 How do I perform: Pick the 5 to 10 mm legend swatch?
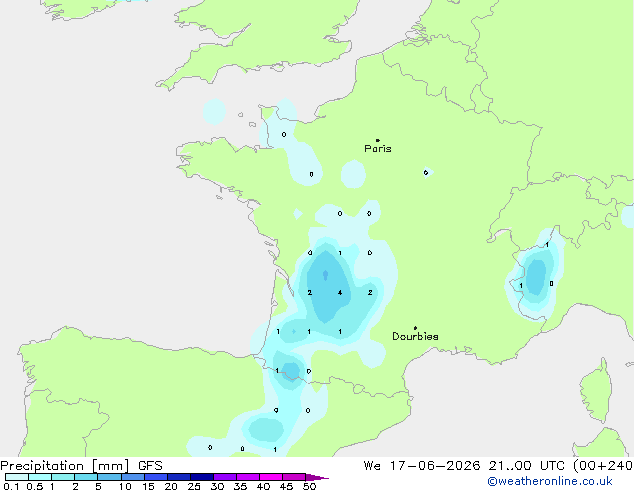[110, 477]
